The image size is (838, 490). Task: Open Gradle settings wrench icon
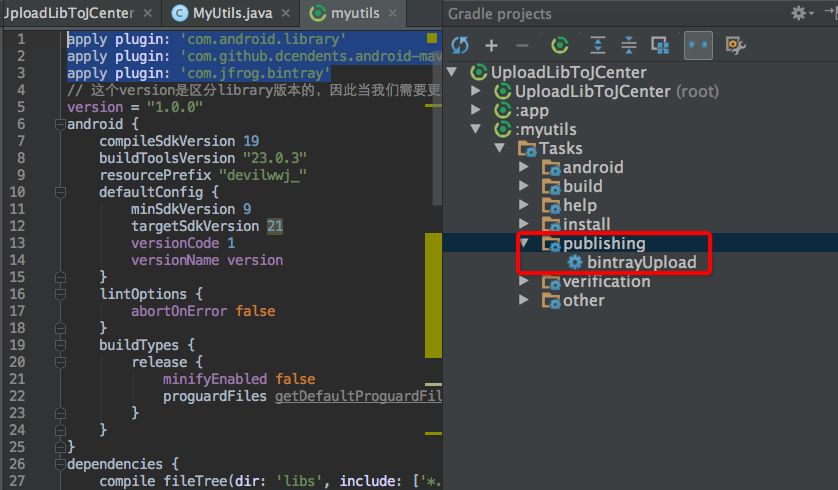[x=735, y=45]
